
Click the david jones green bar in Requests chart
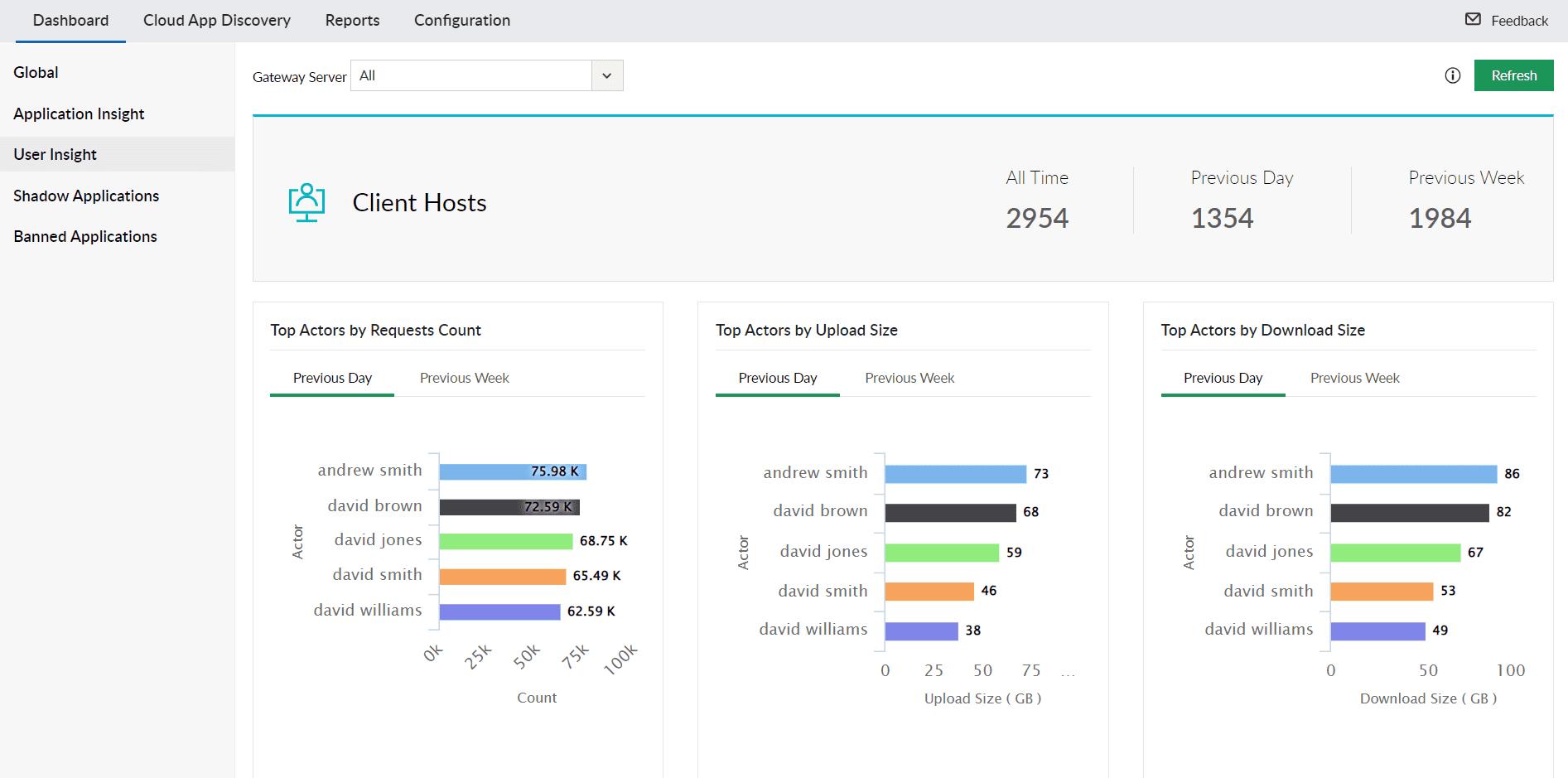[505, 541]
